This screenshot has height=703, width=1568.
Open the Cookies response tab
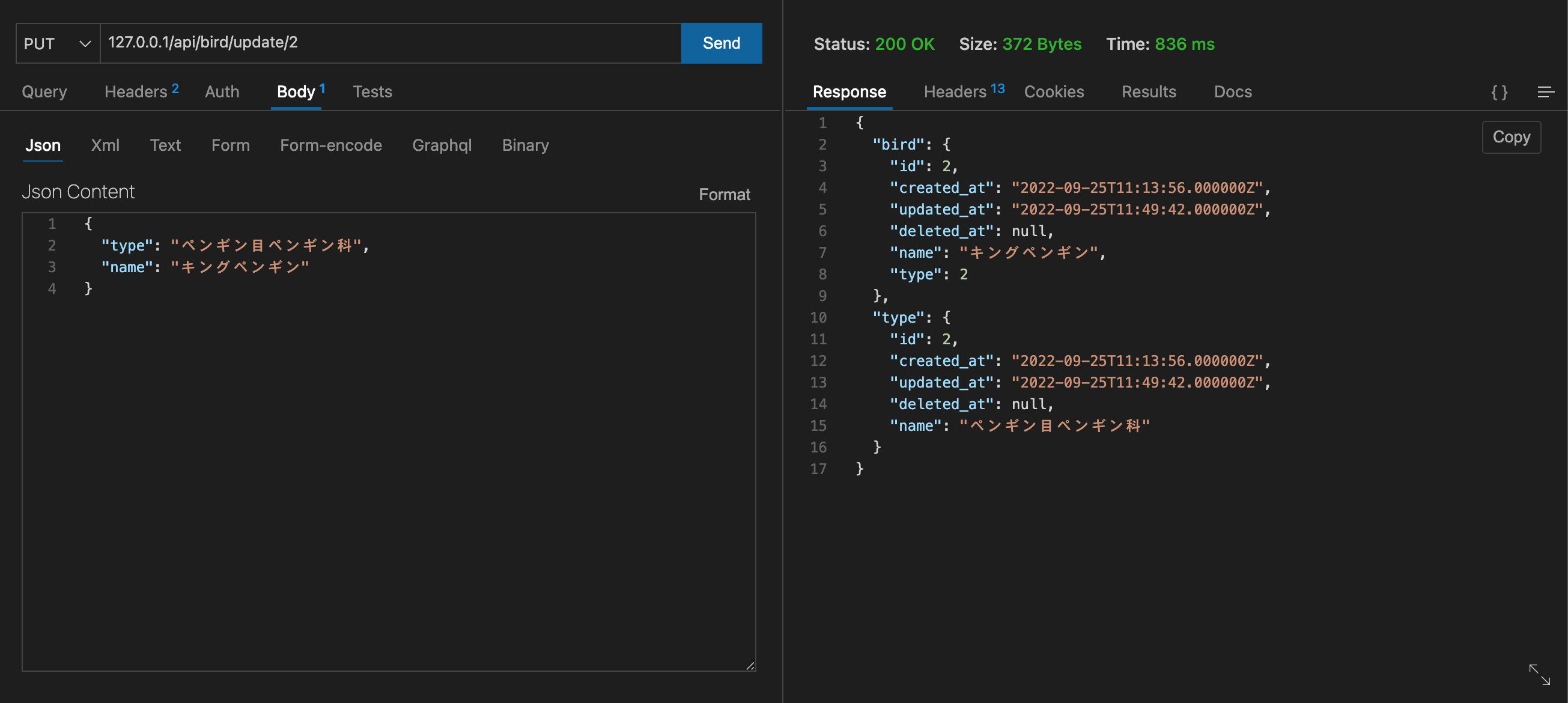(x=1054, y=92)
